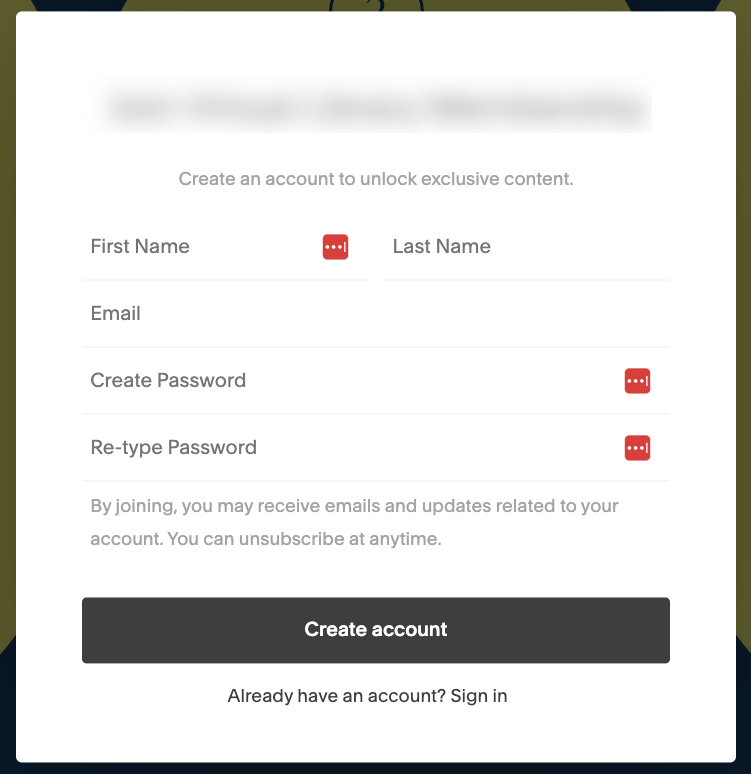Open password manager icon in Create Password field
This screenshot has width=751, height=774.
(x=637, y=381)
